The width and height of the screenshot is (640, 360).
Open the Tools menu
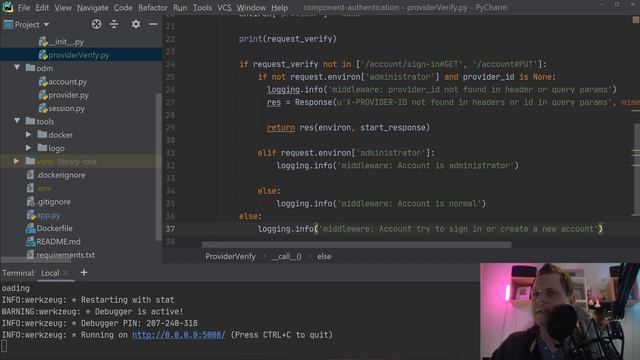[202, 7]
